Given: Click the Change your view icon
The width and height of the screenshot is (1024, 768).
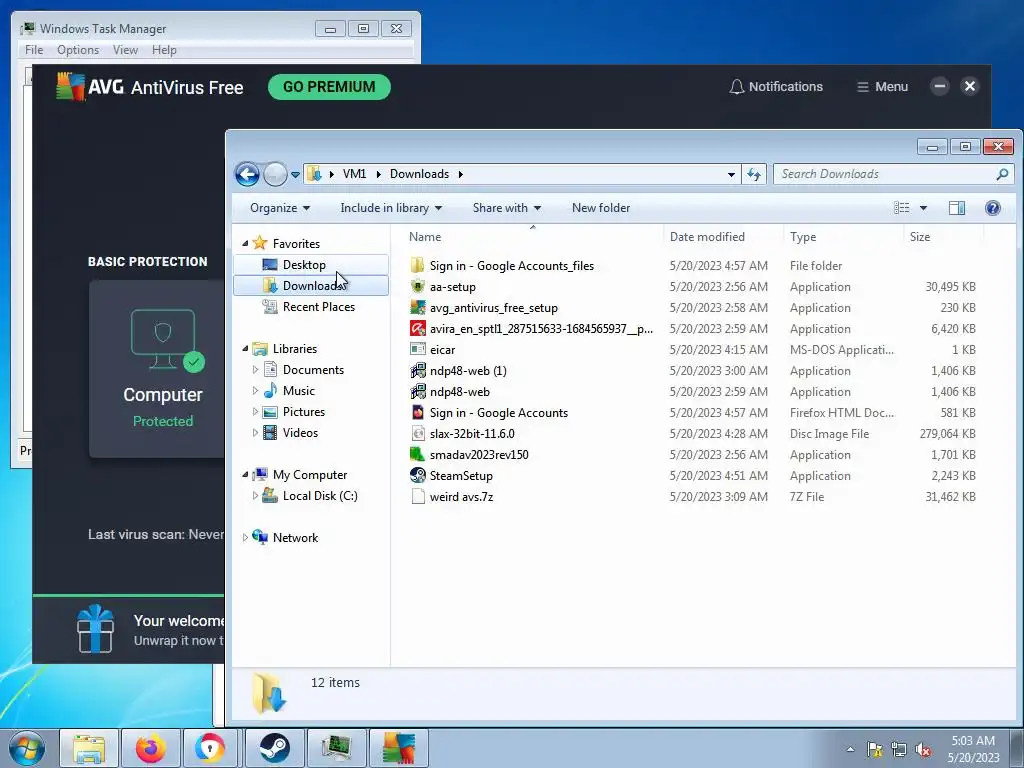Looking at the screenshot, I should pyautogui.click(x=902, y=208).
